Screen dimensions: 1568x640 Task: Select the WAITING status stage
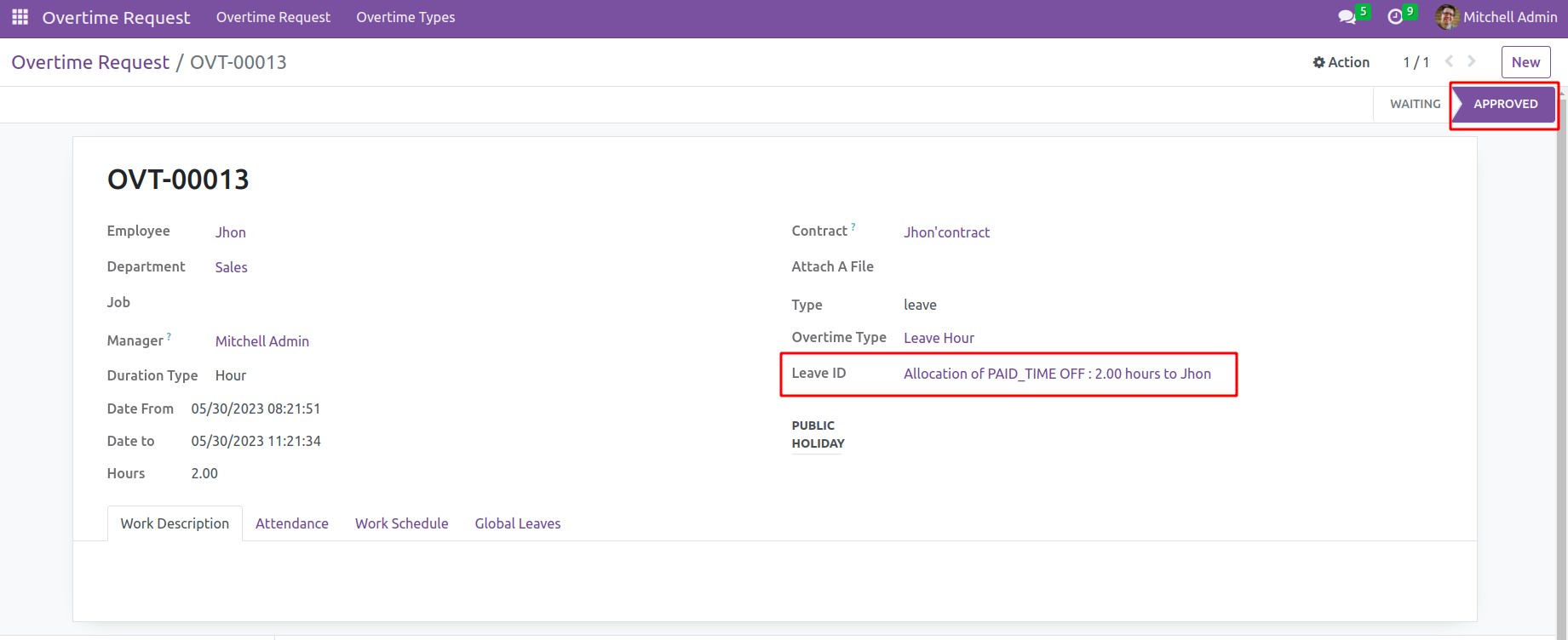[1415, 104]
